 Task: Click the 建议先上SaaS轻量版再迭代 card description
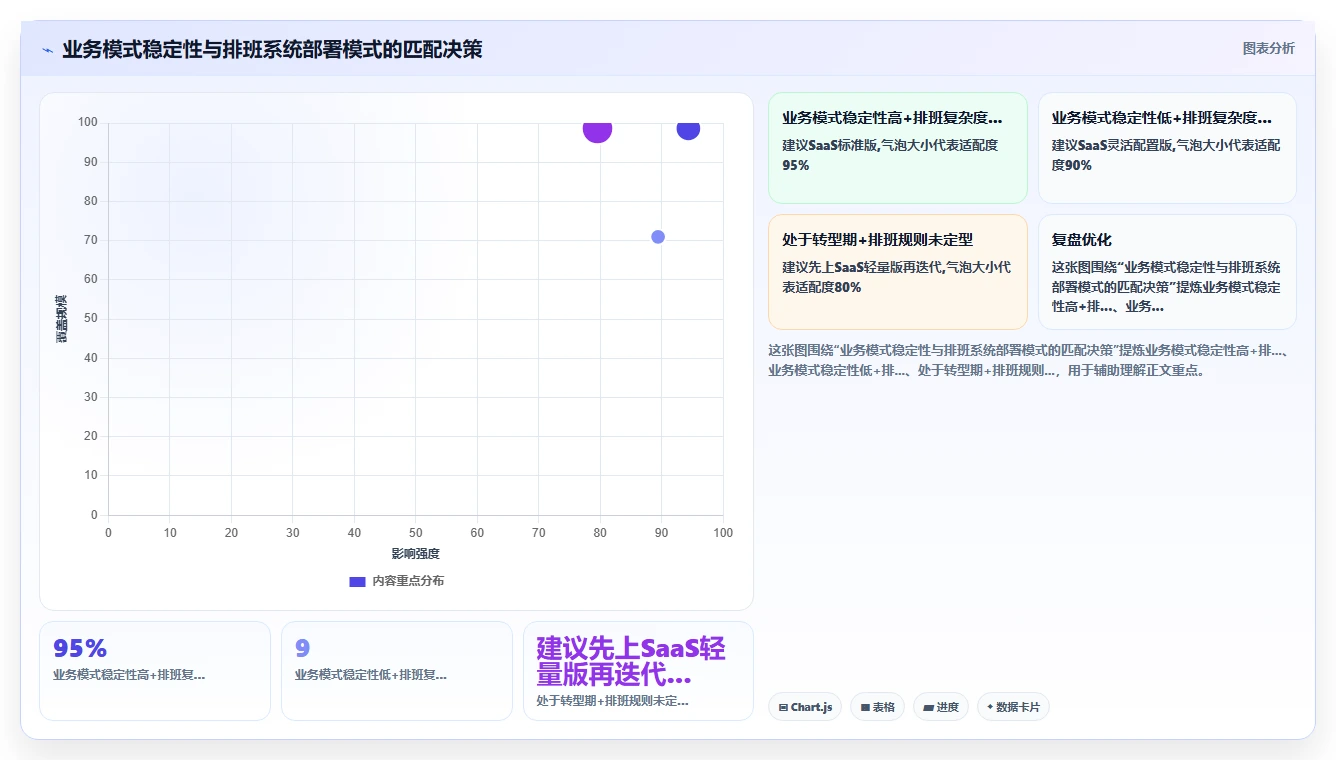896,277
